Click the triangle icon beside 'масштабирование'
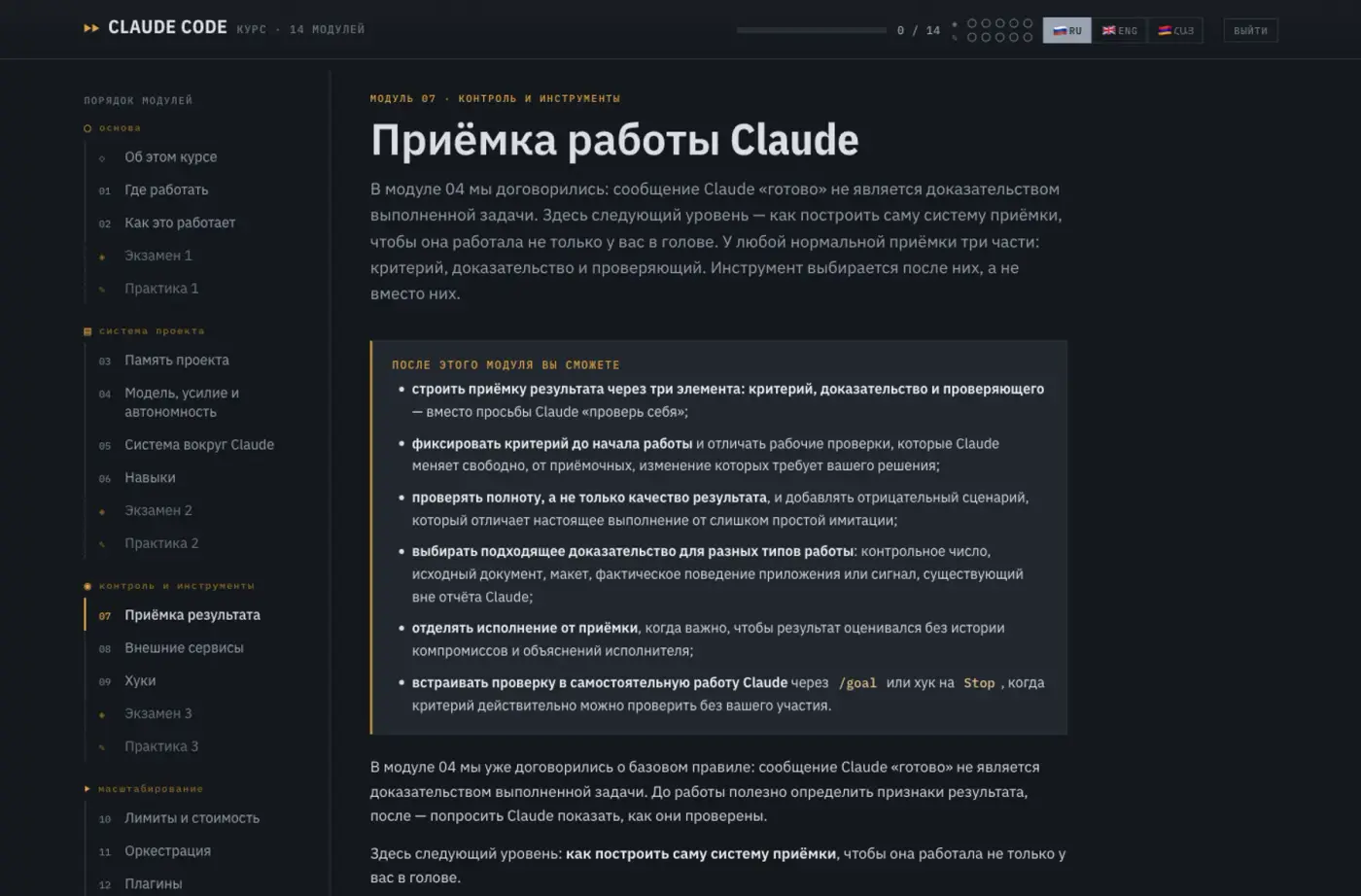This screenshot has height=896, width=1361. (x=87, y=789)
